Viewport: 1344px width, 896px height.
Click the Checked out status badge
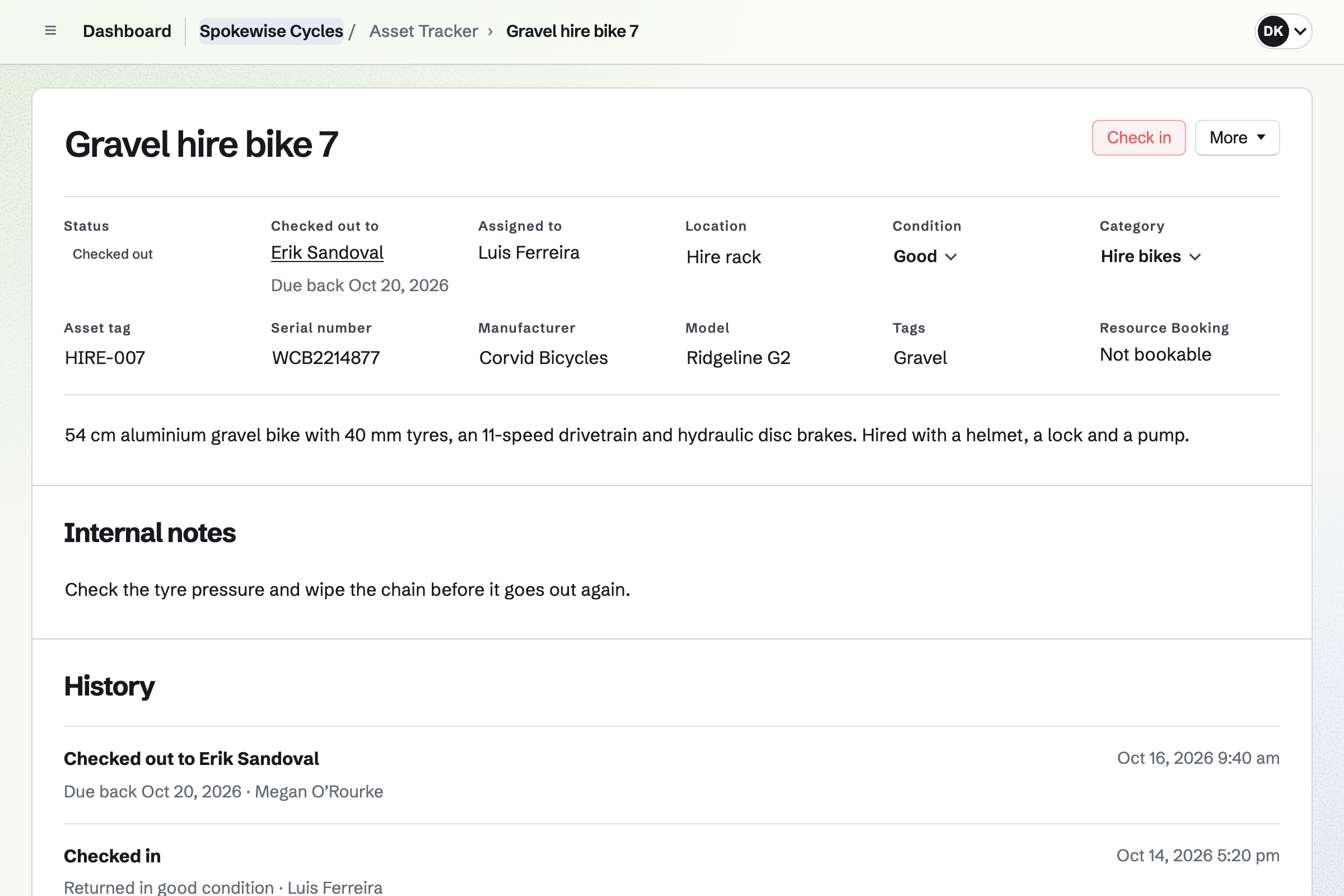click(113, 254)
